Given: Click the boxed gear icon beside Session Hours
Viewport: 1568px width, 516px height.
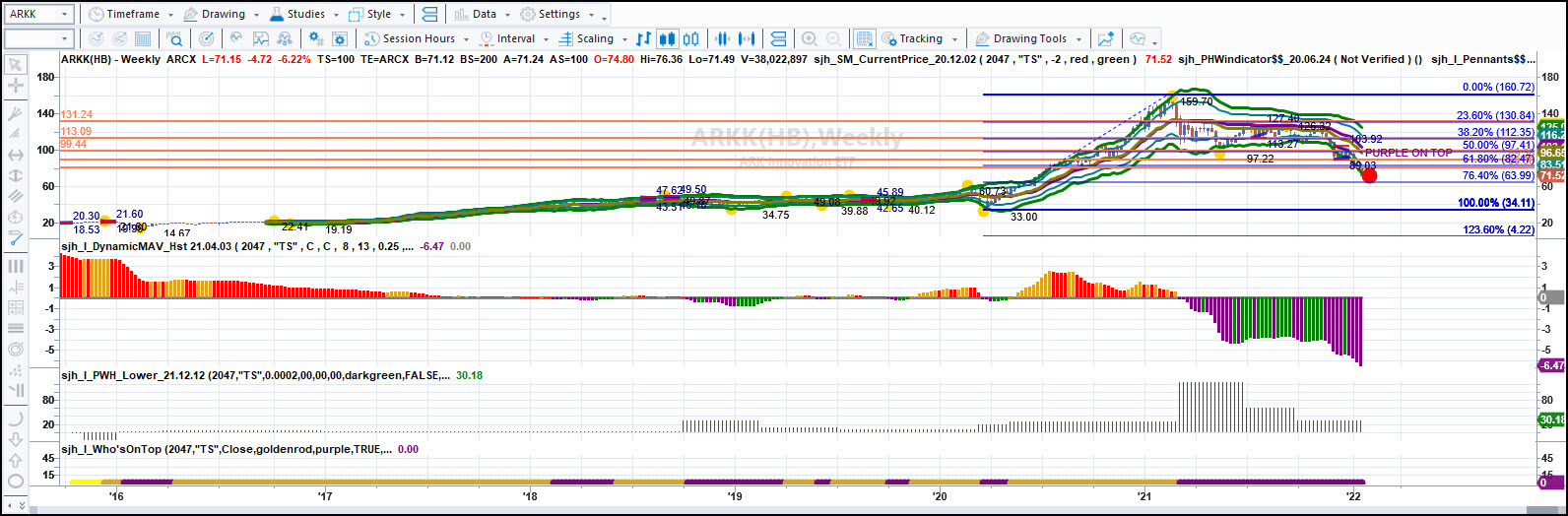Looking at the screenshot, I should [340, 38].
